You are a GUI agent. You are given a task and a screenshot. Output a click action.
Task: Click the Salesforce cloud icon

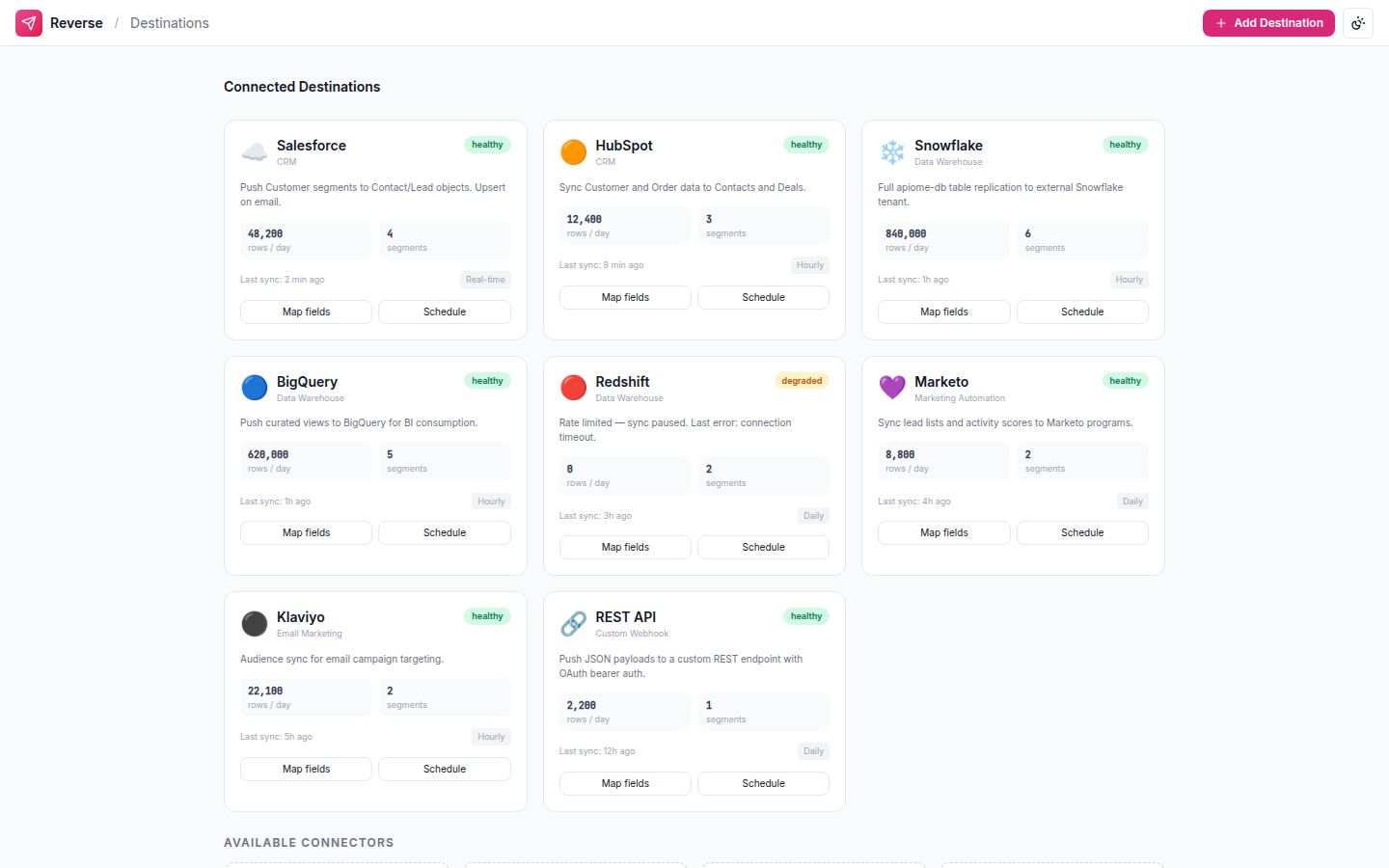pyautogui.click(x=255, y=151)
